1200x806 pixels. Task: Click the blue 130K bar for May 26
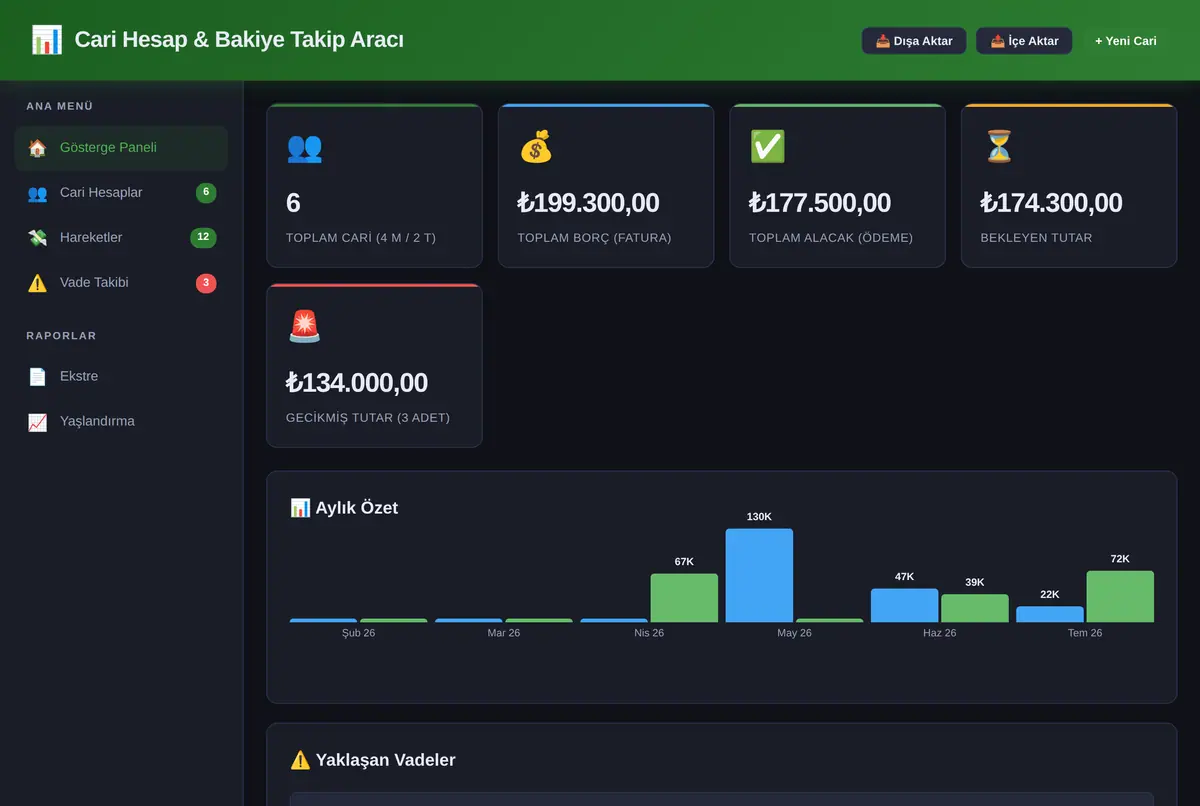(759, 576)
